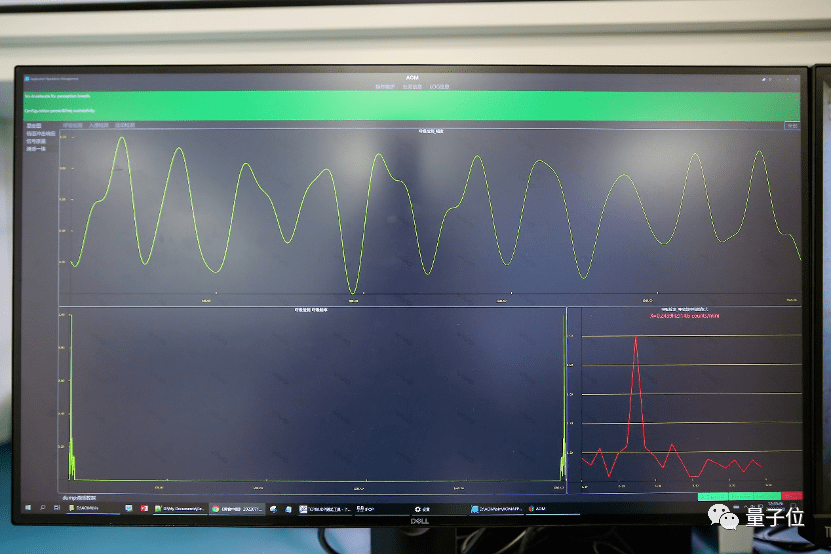Click the dump data label below charts
Screen dimensions: 832x554
[80, 498]
